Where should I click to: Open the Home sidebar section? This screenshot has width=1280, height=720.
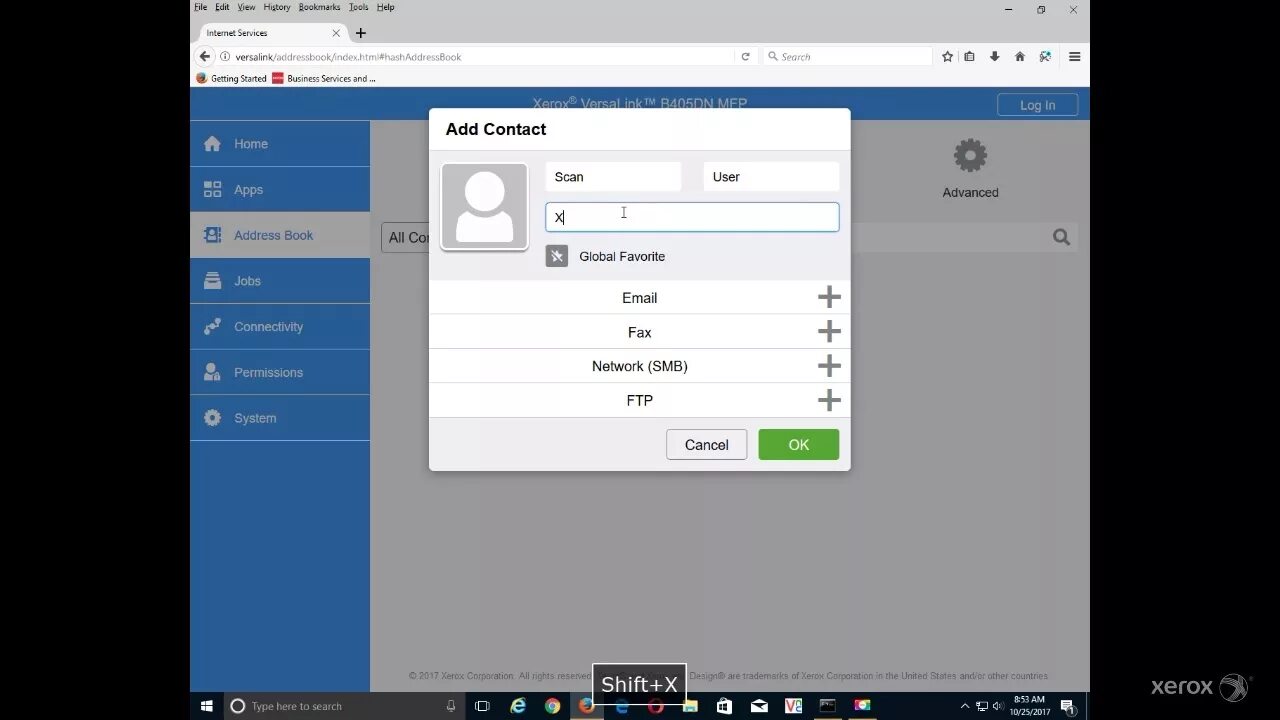coord(280,144)
